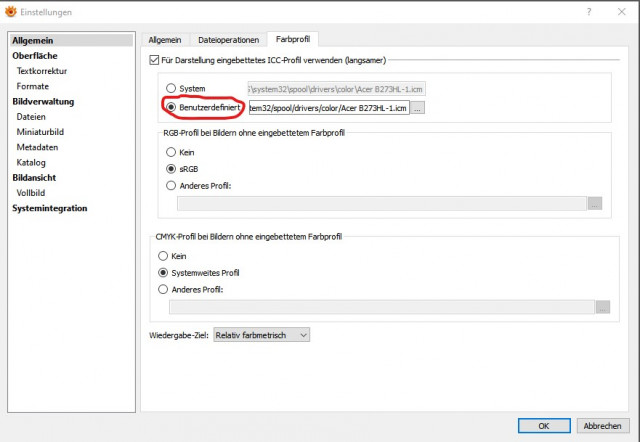Screen dimensions: 640x442
Task: Select sRGB radio option
Action: pyautogui.click(x=171, y=169)
